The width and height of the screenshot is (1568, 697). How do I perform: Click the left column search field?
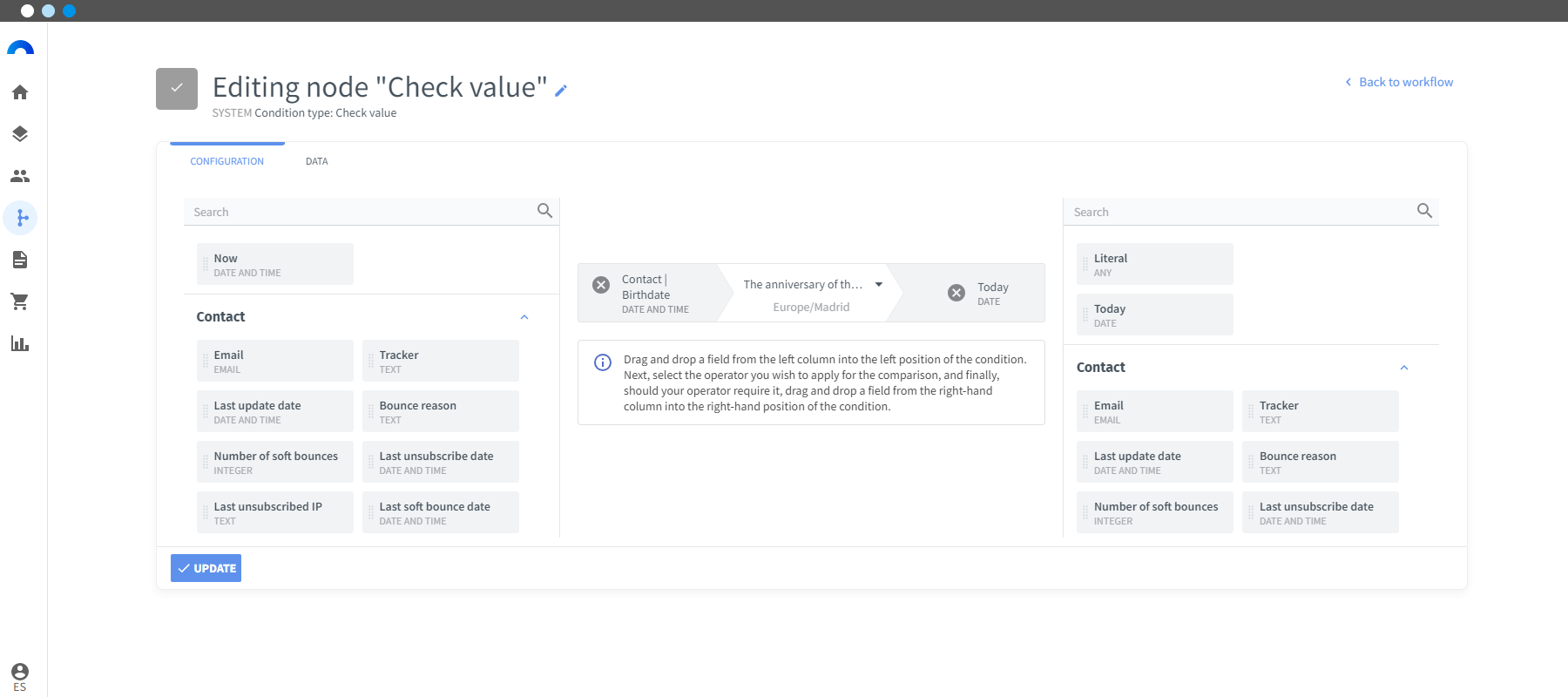point(362,212)
